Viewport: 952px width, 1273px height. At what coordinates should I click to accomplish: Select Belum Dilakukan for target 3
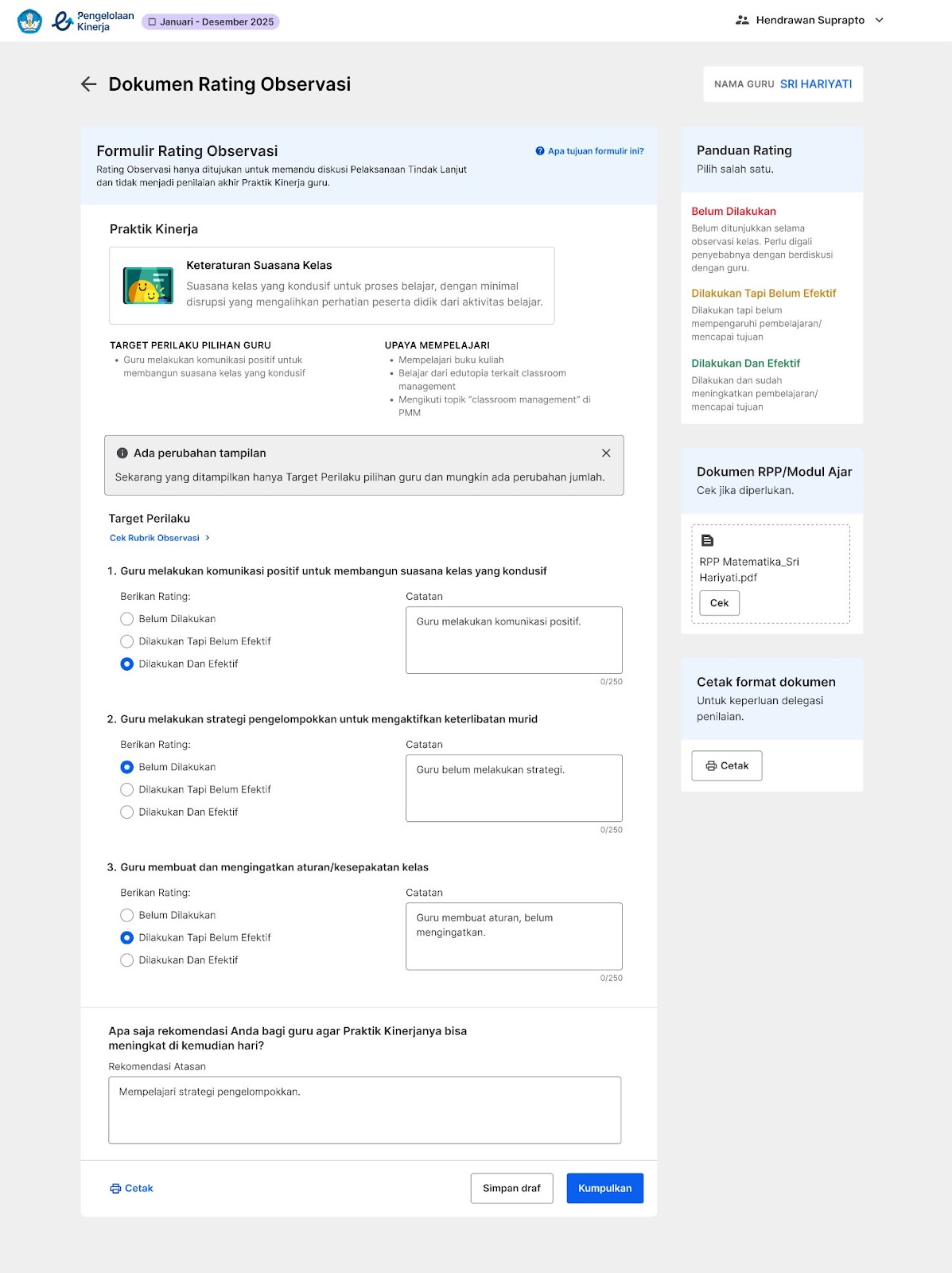[x=126, y=915]
